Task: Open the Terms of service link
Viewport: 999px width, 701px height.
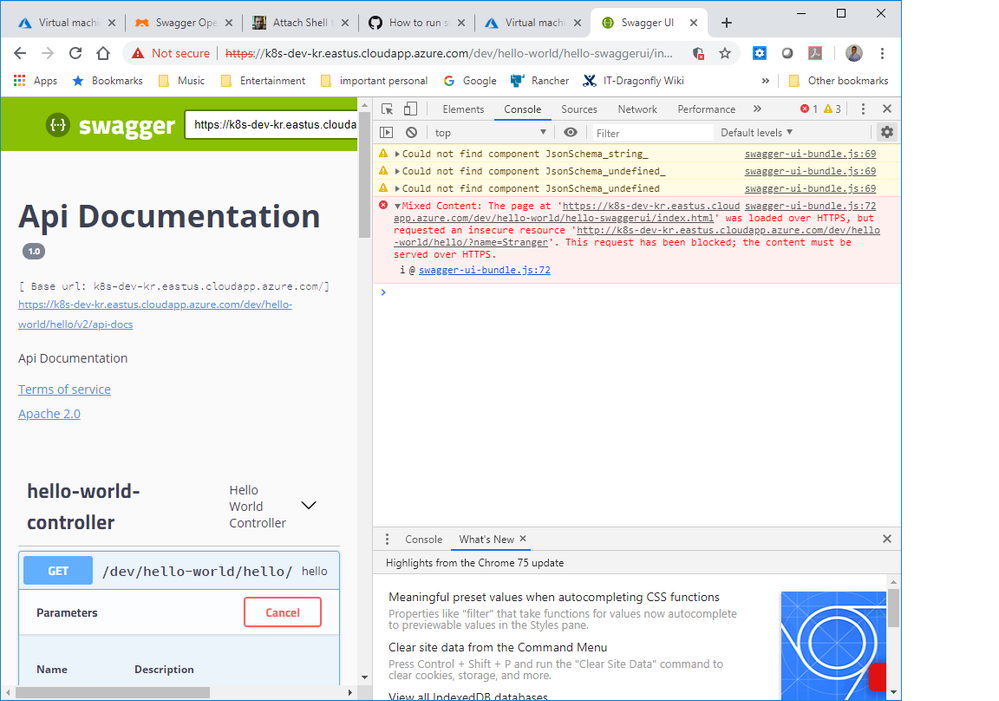Action: [x=64, y=389]
